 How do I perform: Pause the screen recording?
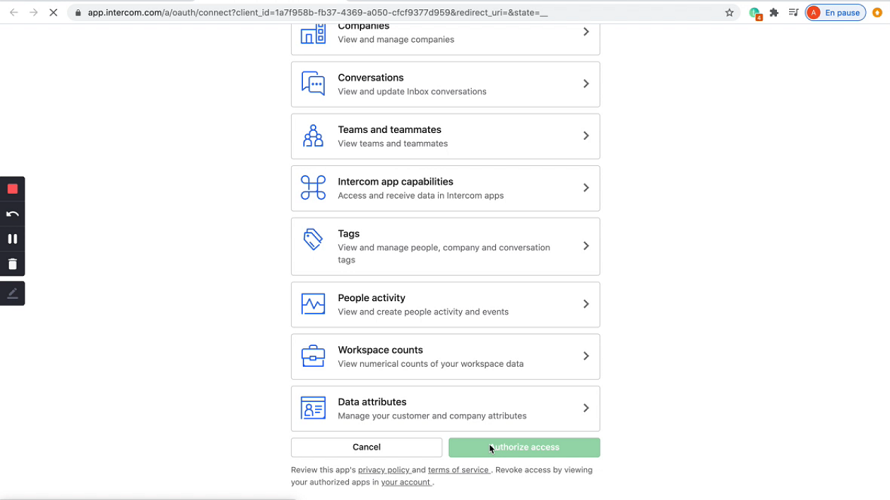[x=12, y=239]
